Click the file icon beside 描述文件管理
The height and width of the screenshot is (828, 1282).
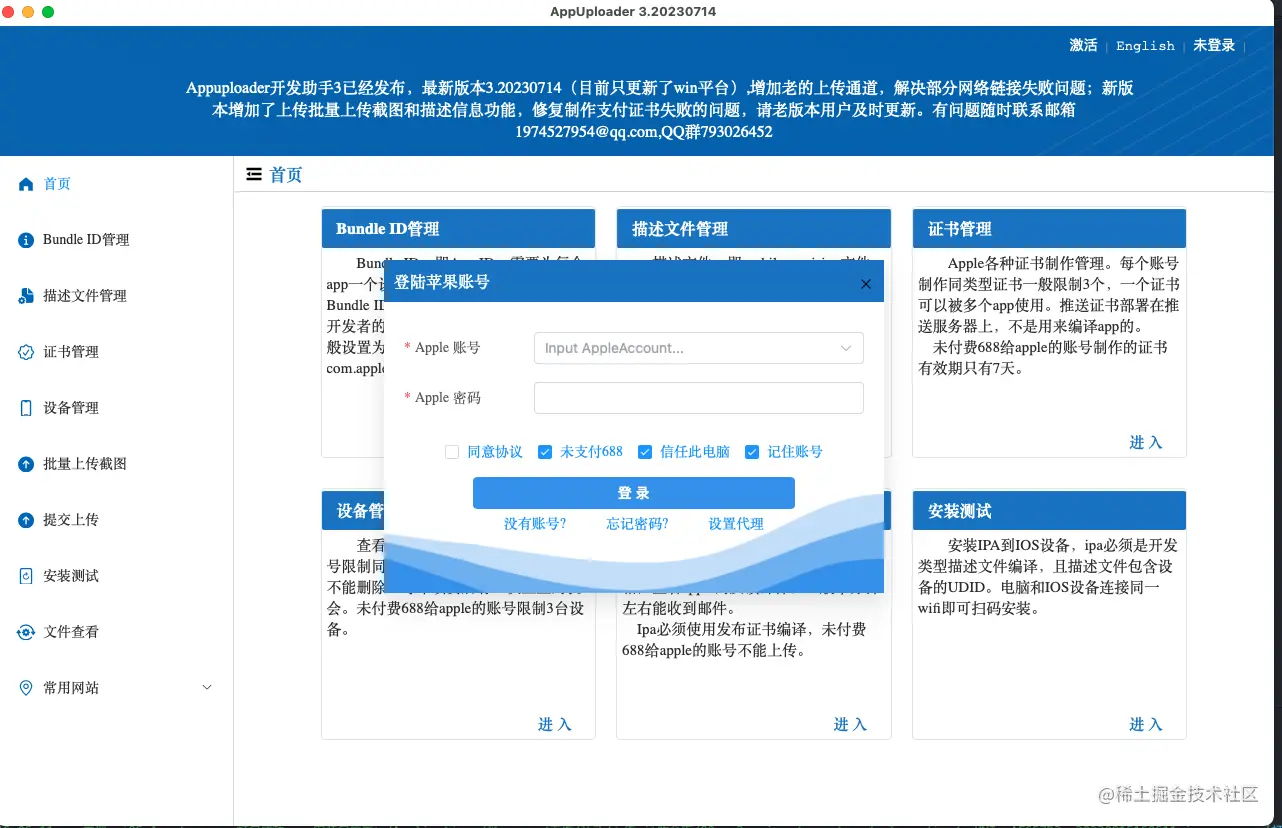26,296
